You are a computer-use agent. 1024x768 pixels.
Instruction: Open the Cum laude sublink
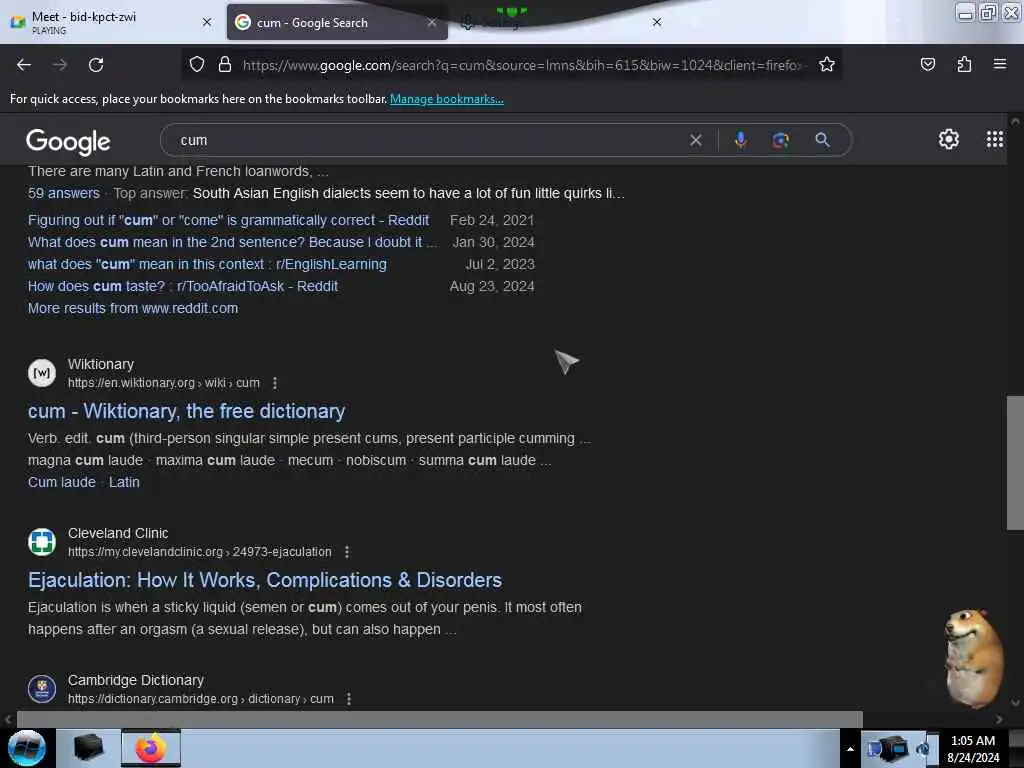coord(61,482)
